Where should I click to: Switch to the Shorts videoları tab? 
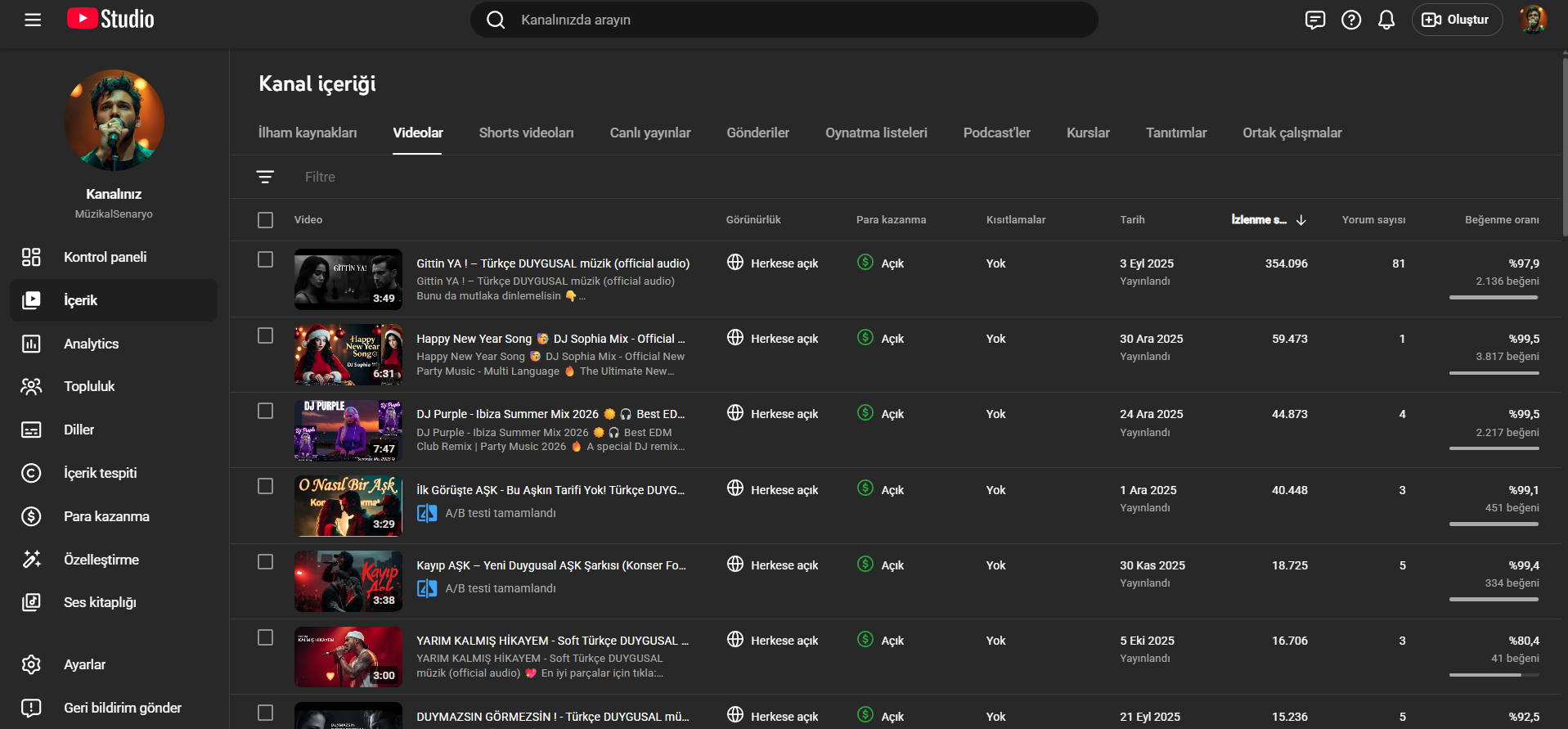pos(526,133)
